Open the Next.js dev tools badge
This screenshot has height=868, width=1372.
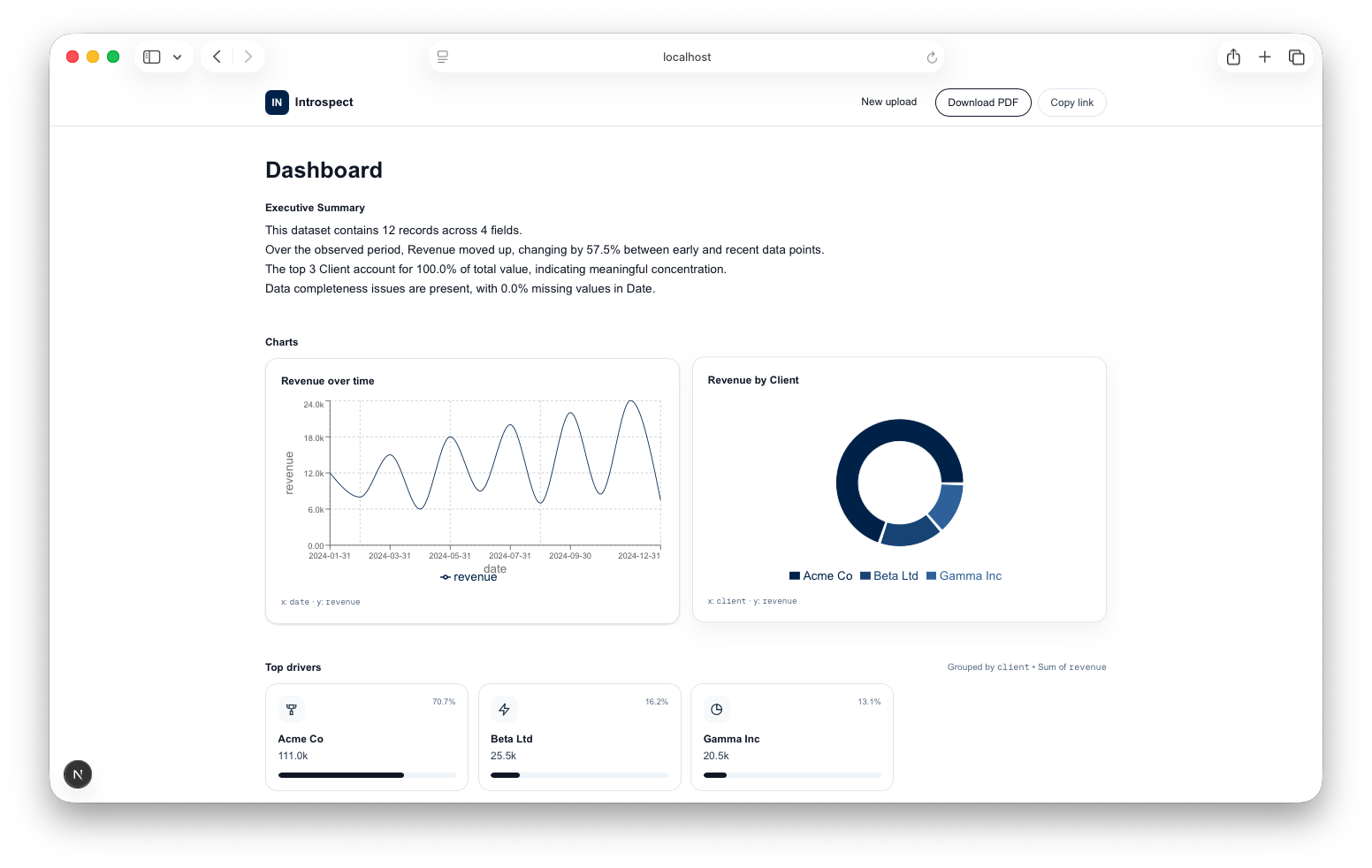coord(78,774)
